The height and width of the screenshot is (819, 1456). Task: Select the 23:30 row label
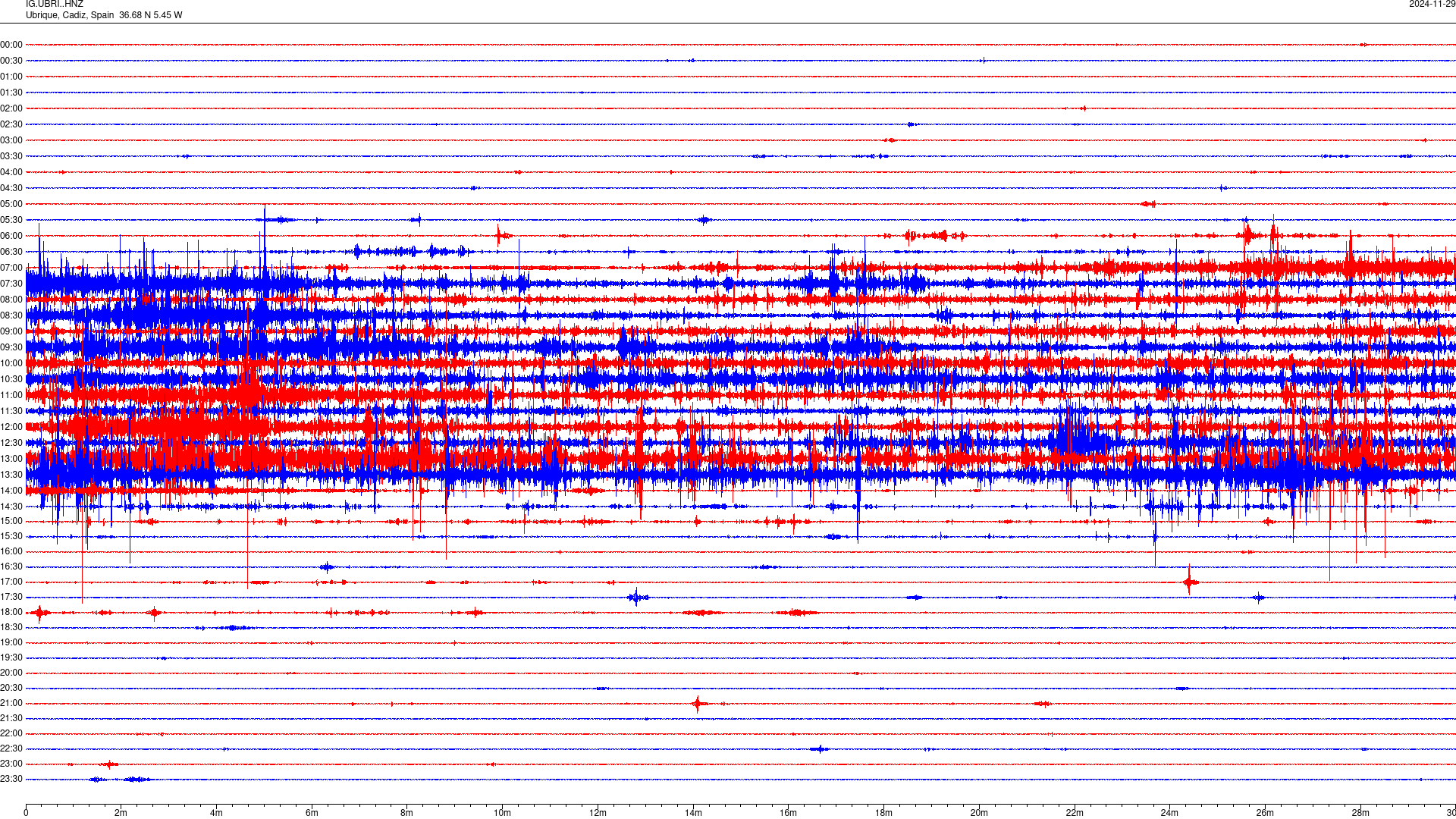(11, 779)
